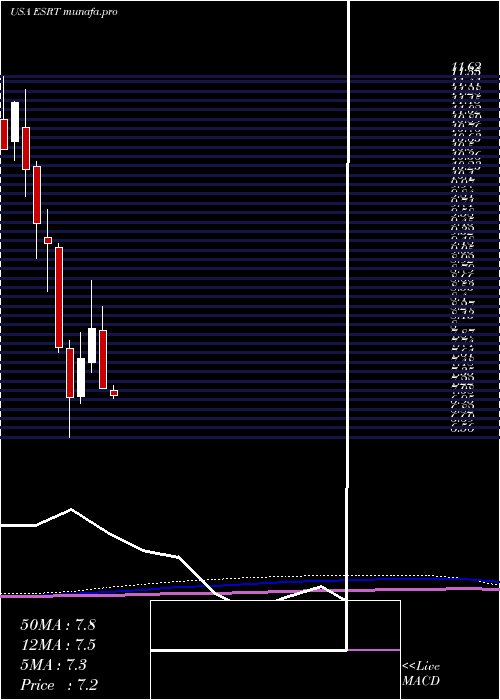Click the last small red candlestick

point(114,393)
